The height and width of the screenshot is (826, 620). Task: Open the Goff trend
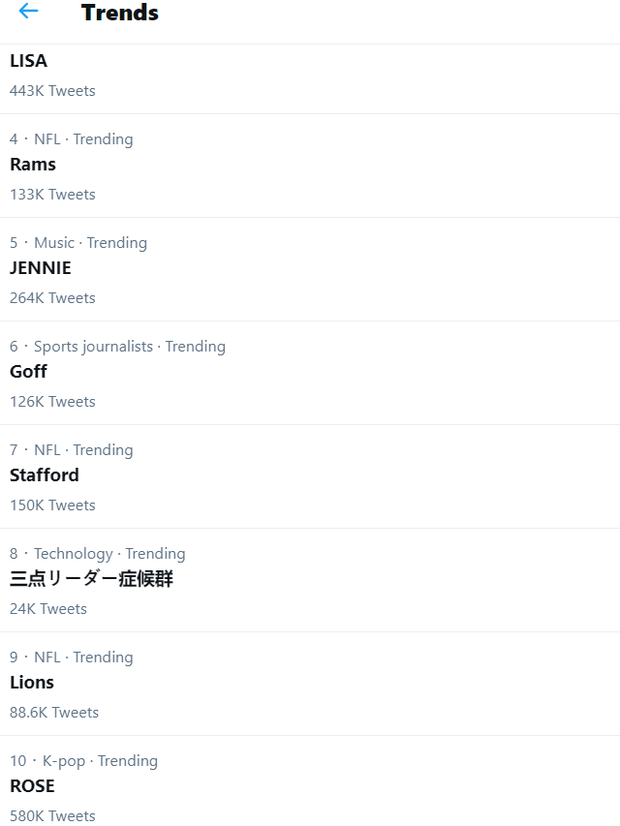click(x=29, y=372)
